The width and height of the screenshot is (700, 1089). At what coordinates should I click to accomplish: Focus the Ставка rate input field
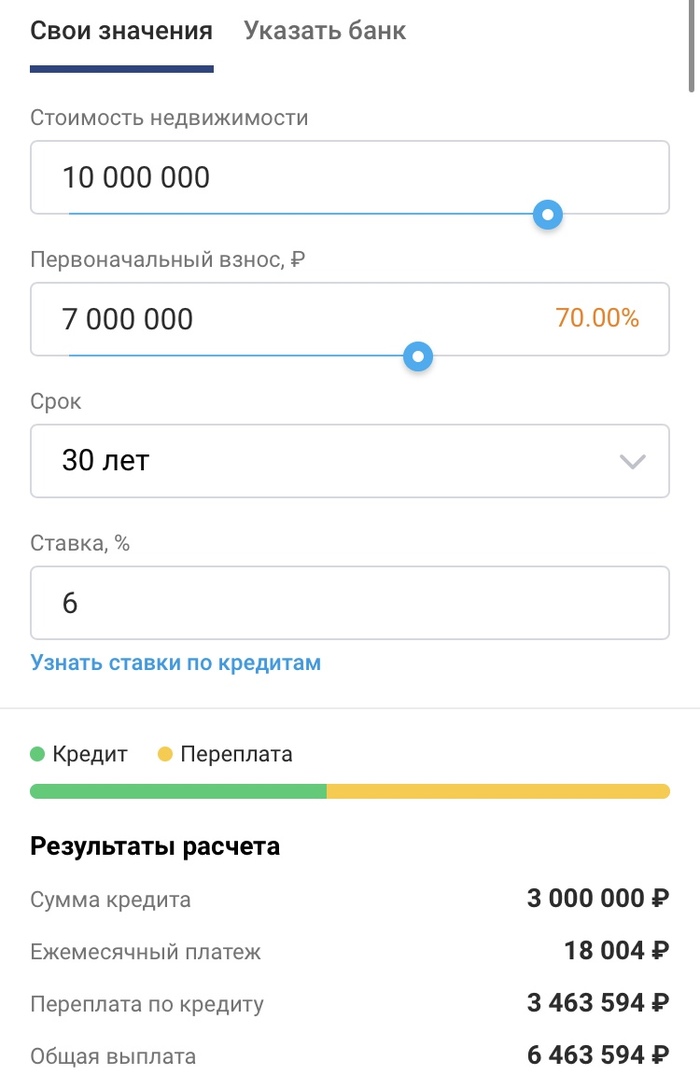[349, 603]
